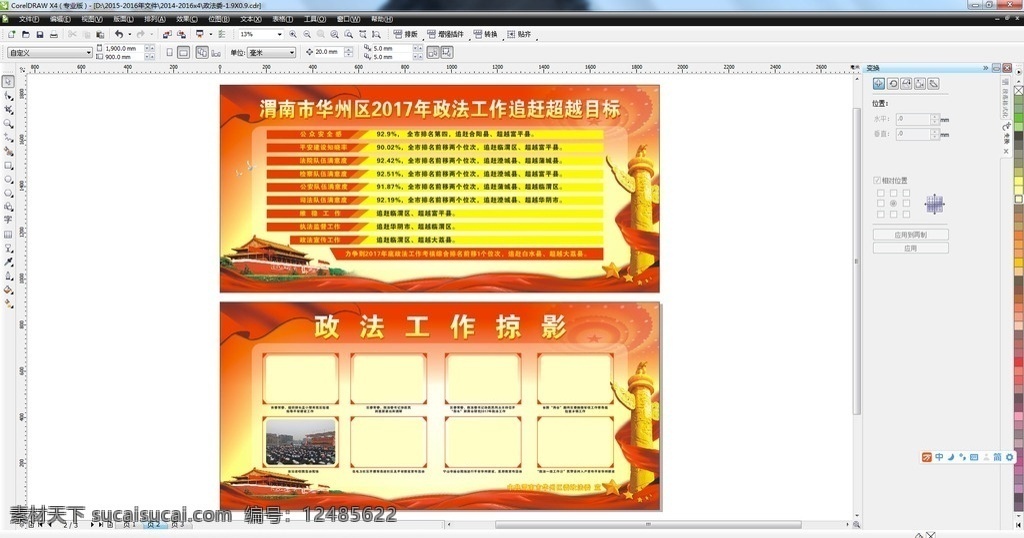
Task: Undo the last action
Action: pyautogui.click(x=119, y=35)
